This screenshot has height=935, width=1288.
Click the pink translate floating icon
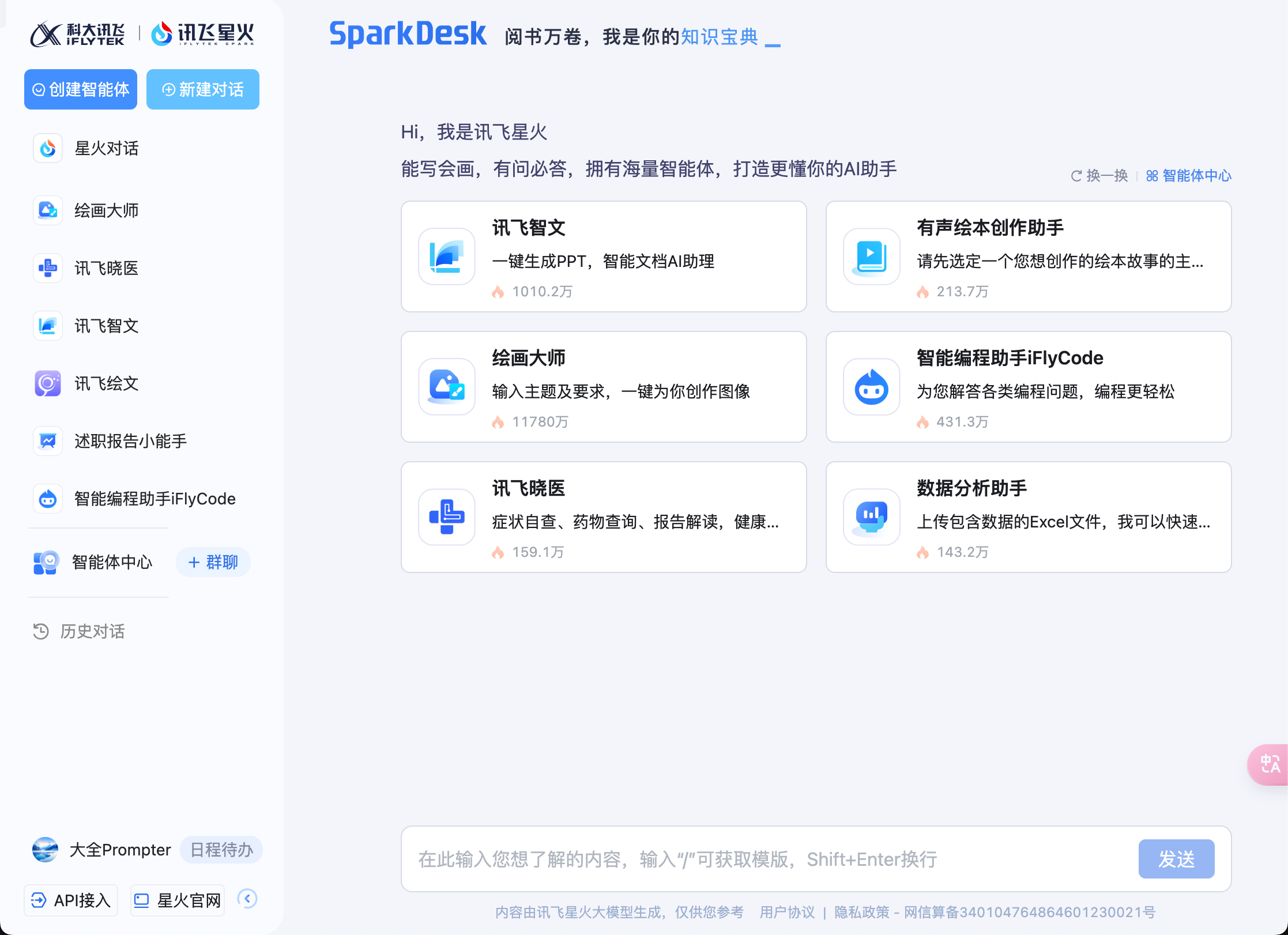pyautogui.click(x=1270, y=764)
